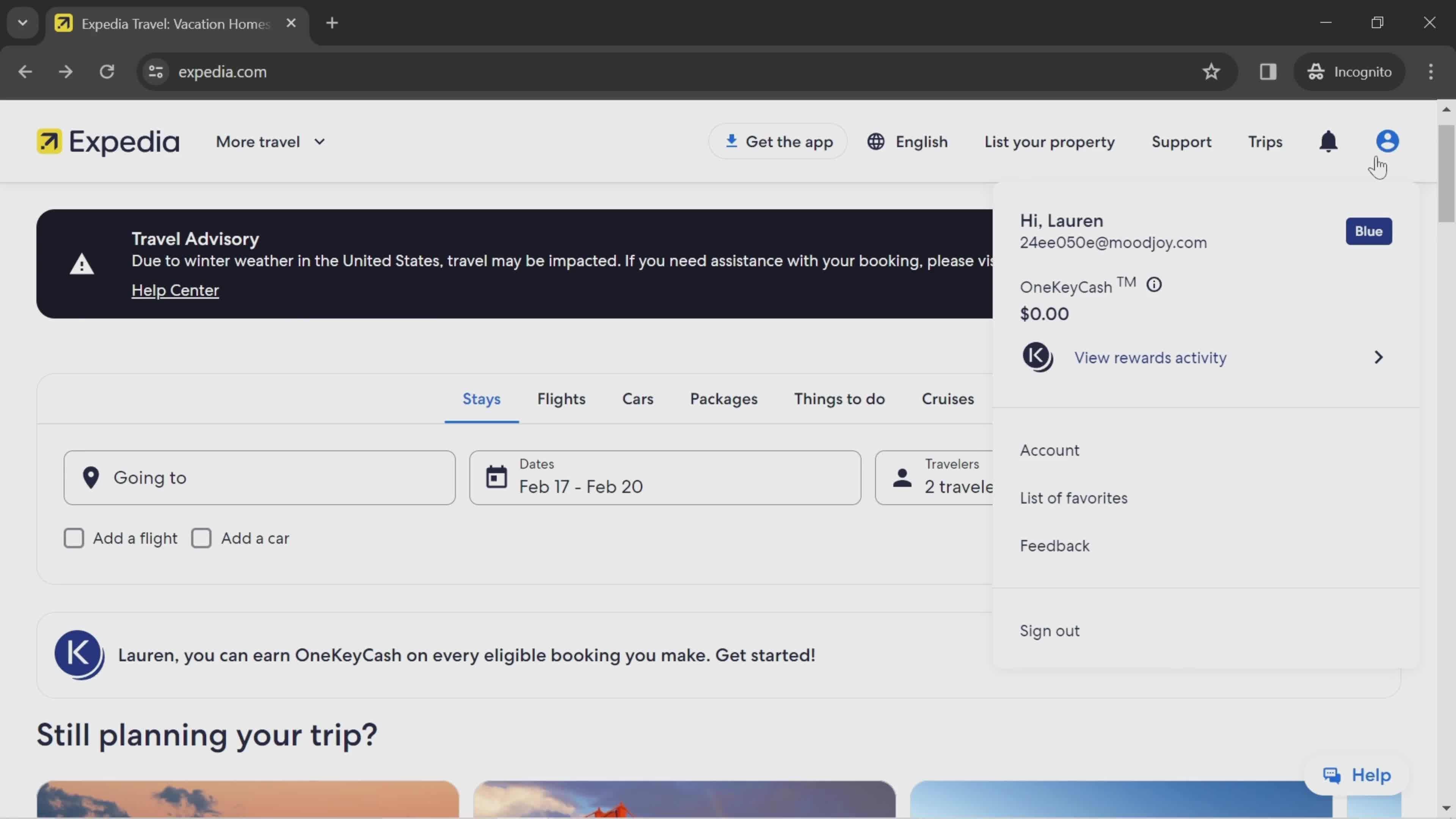Click Get the app button
1456x819 pixels.
point(778,141)
